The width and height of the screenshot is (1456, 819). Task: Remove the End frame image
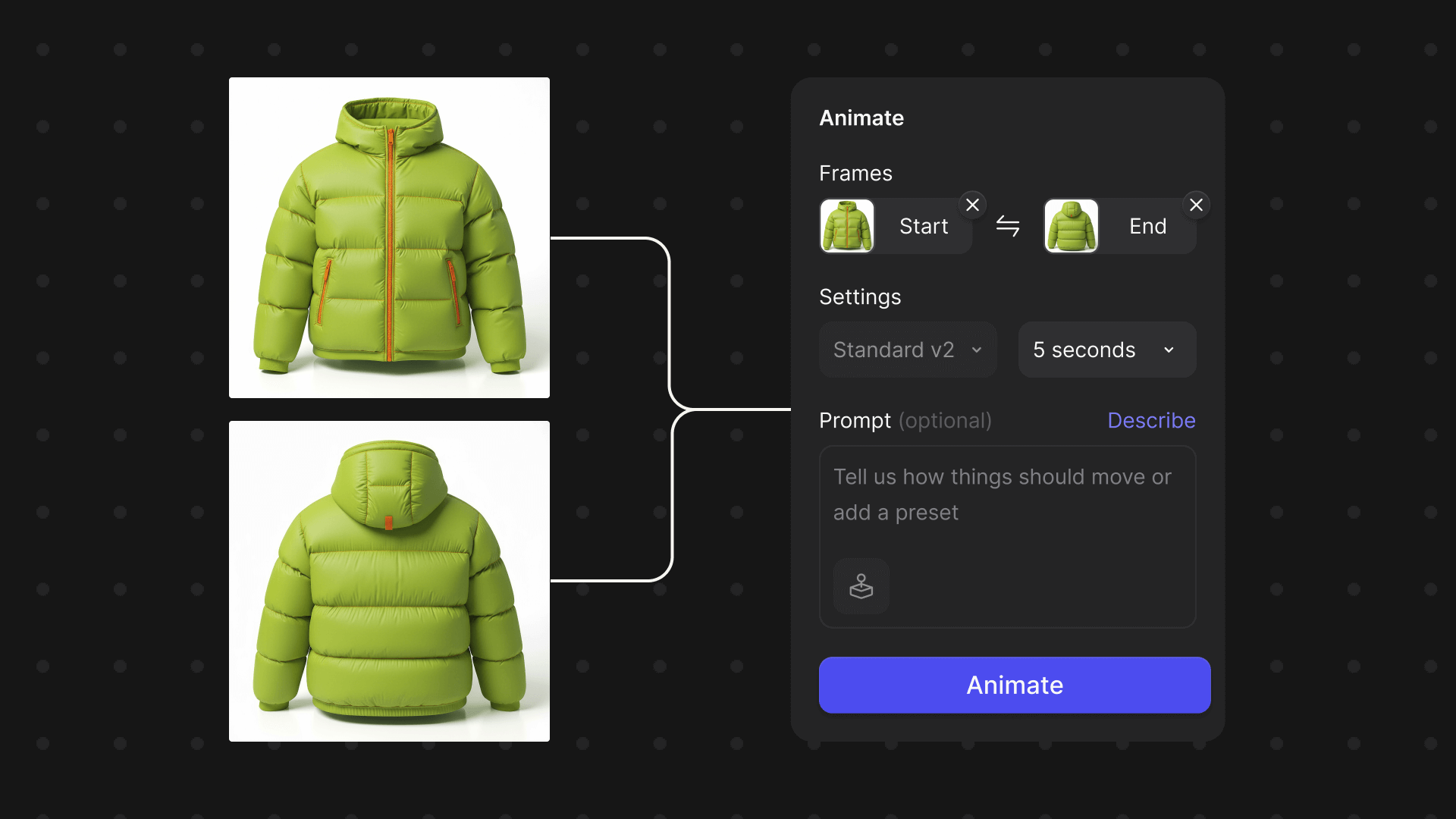point(1196,205)
